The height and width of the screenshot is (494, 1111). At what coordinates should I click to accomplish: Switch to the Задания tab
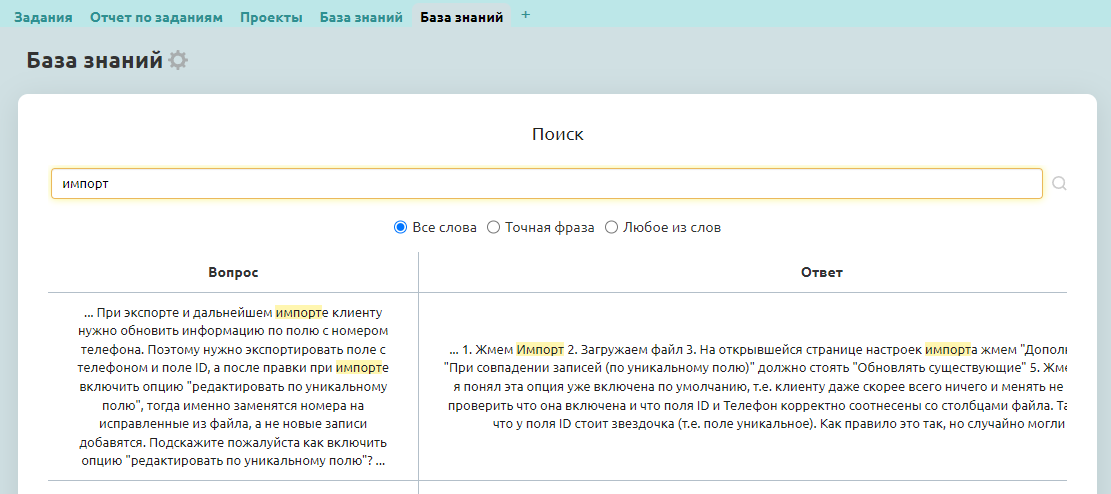point(43,17)
